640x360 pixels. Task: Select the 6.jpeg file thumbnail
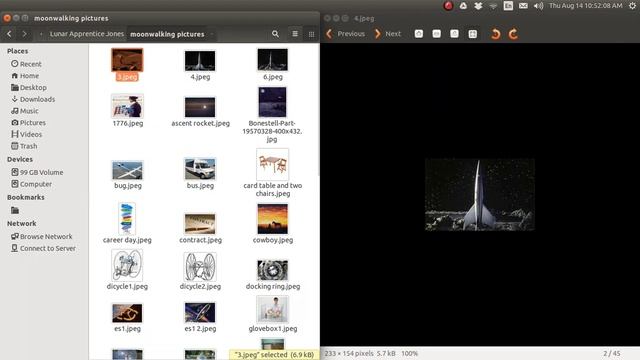[x=273, y=60]
